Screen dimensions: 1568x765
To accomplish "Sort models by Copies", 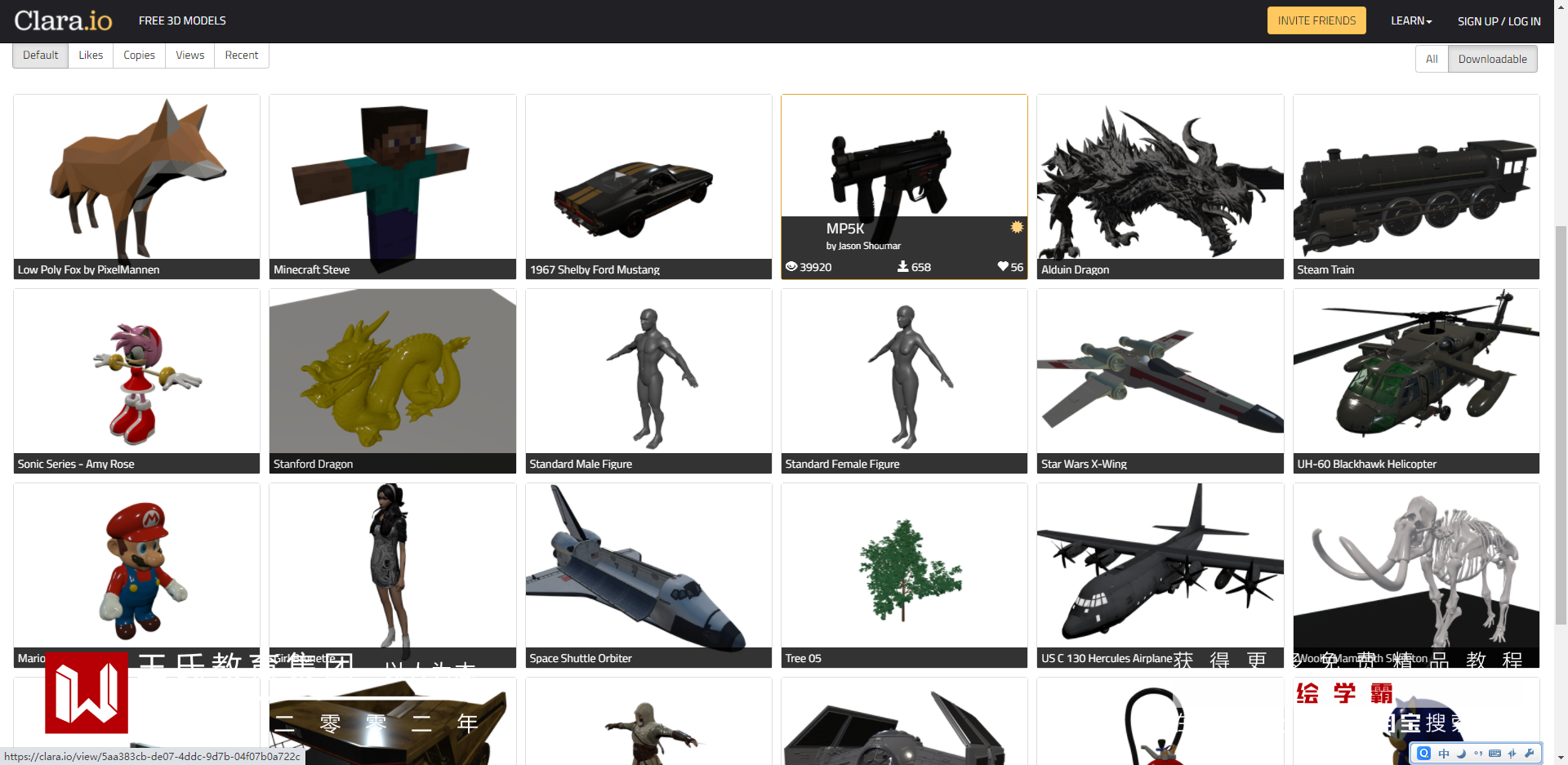I will (x=139, y=56).
